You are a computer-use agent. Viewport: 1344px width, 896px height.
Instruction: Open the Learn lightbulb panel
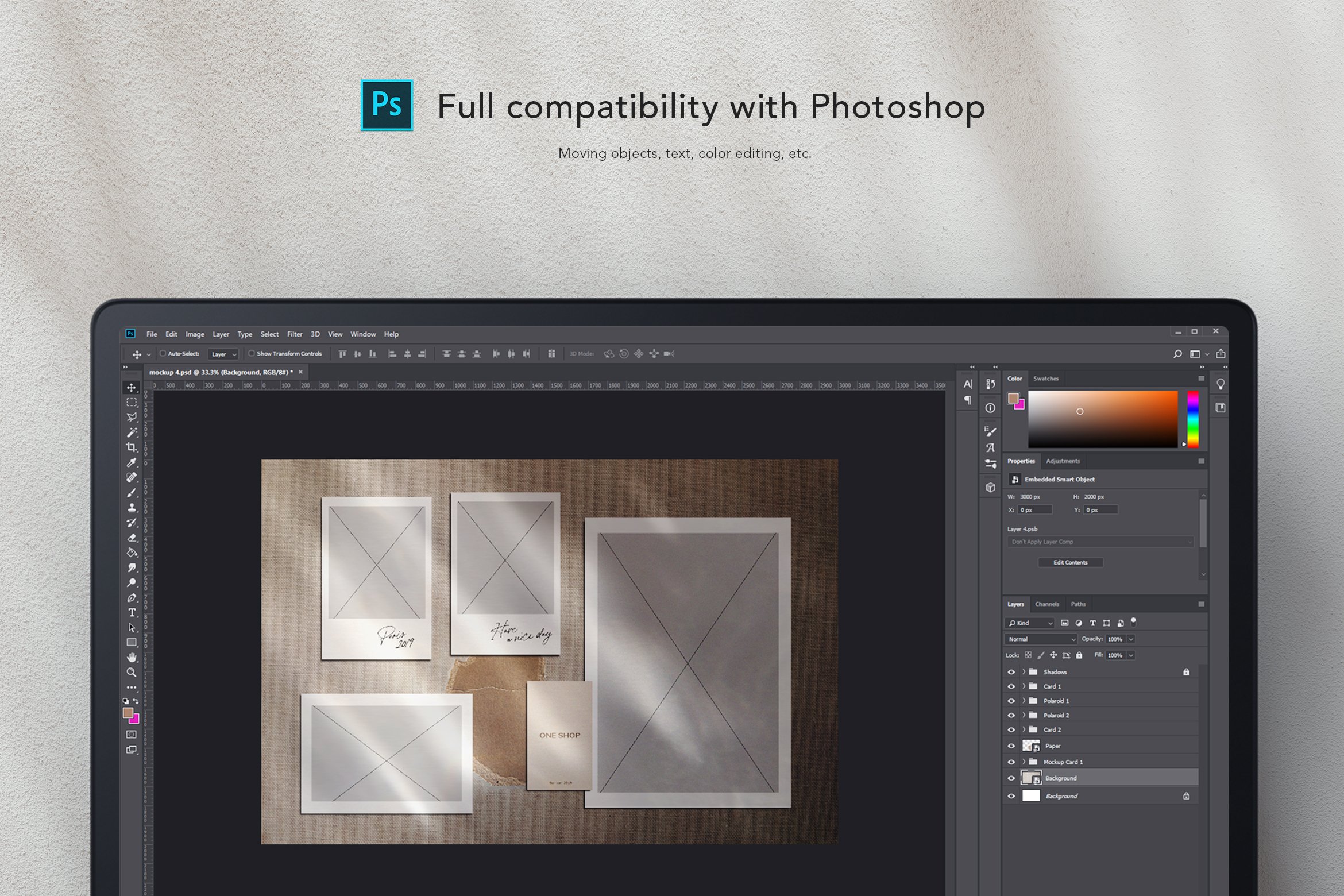pos(1221,384)
